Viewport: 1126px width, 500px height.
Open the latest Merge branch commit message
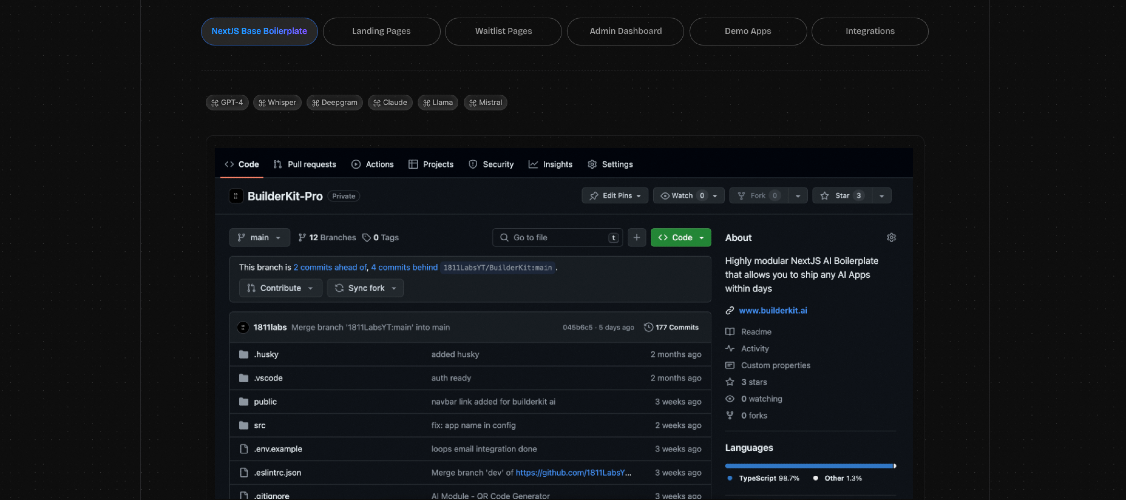tap(371, 328)
